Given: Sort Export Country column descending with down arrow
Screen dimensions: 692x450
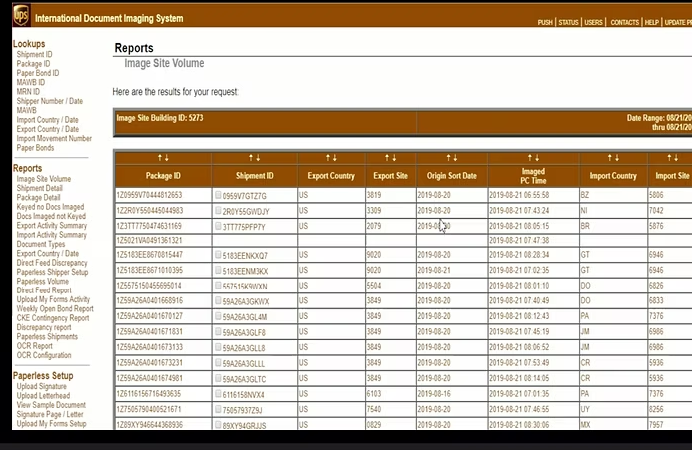Looking at the screenshot, I should 335,158.
